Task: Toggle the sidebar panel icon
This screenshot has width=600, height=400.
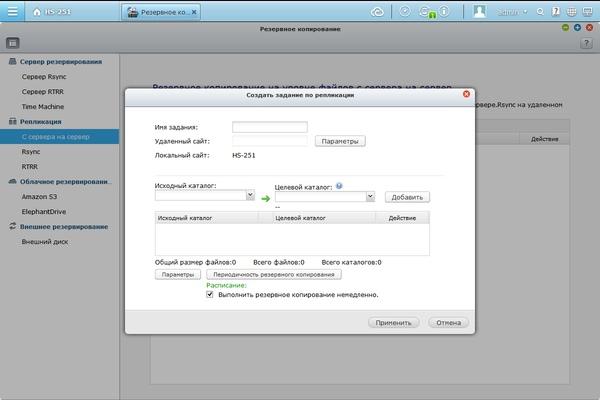Action: (13, 43)
